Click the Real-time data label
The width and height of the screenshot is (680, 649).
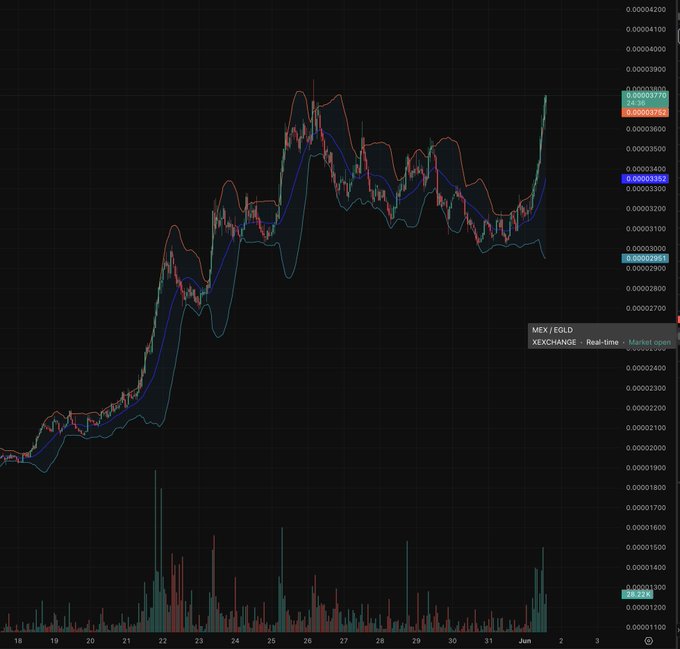click(602, 342)
